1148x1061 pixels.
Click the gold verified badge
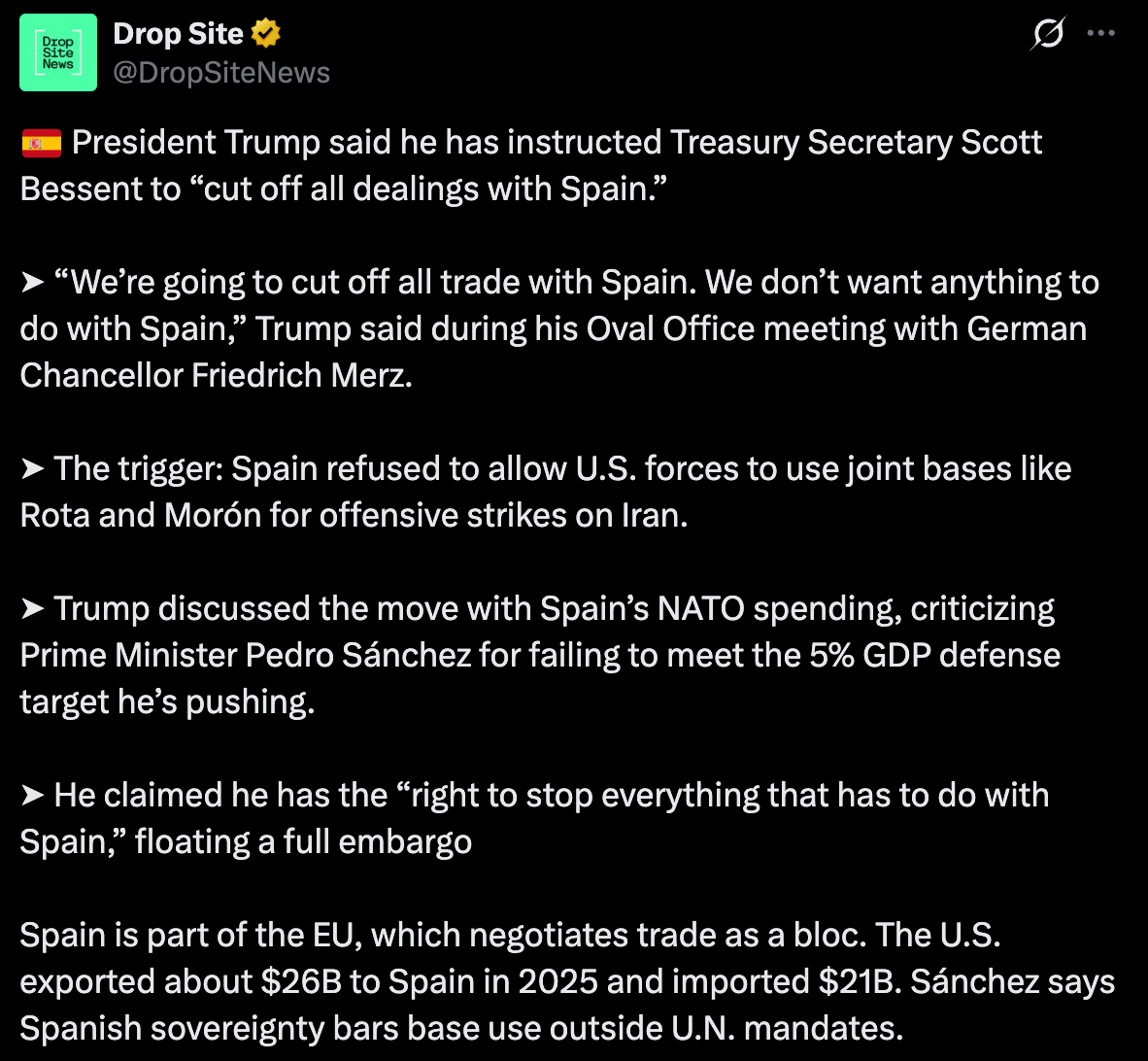click(x=266, y=33)
